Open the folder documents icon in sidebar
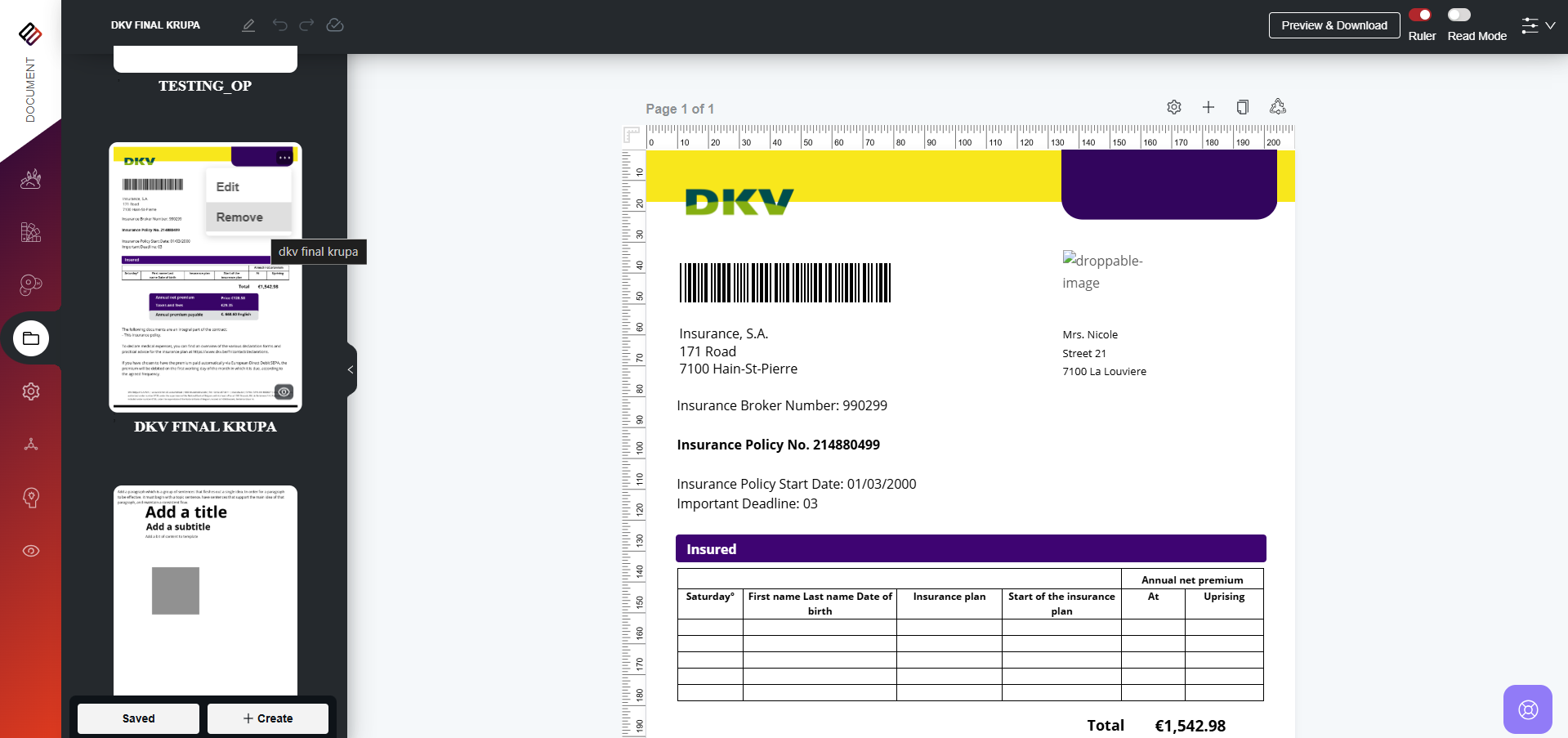Viewport: 1568px width, 738px height. click(x=31, y=338)
